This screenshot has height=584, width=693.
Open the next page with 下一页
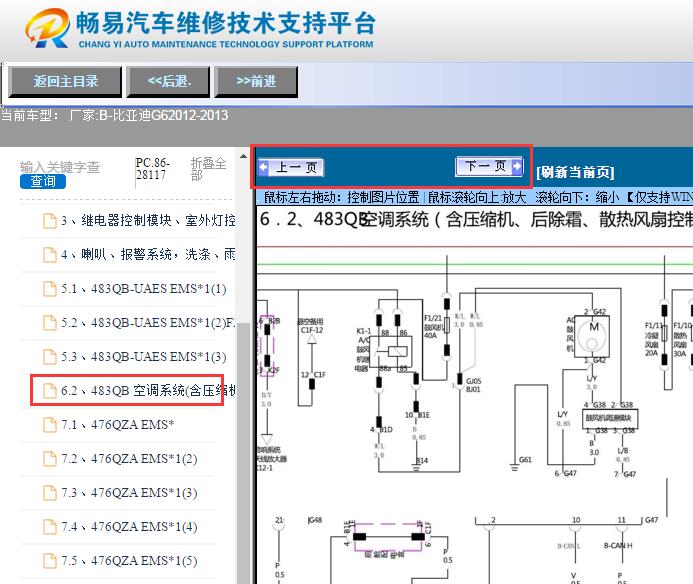point(489,167)
